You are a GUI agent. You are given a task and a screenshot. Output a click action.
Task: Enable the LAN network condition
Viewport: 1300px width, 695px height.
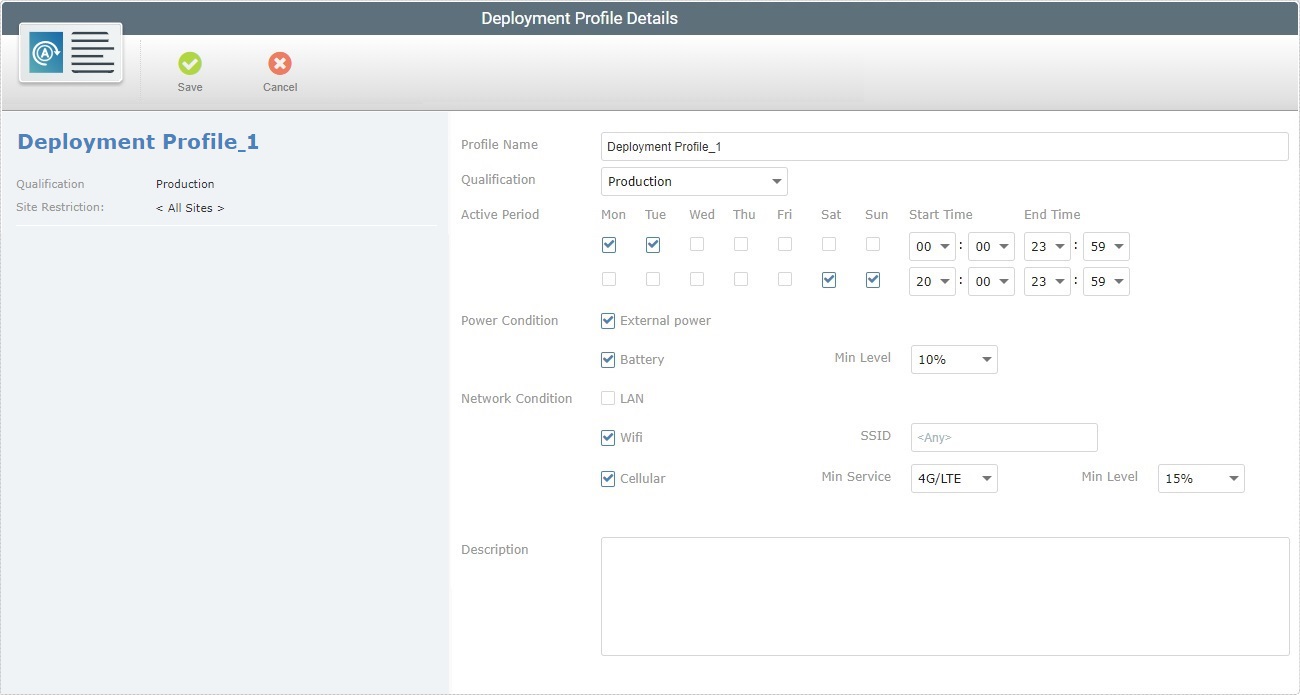pyautogui.click(x=608, y=399)
